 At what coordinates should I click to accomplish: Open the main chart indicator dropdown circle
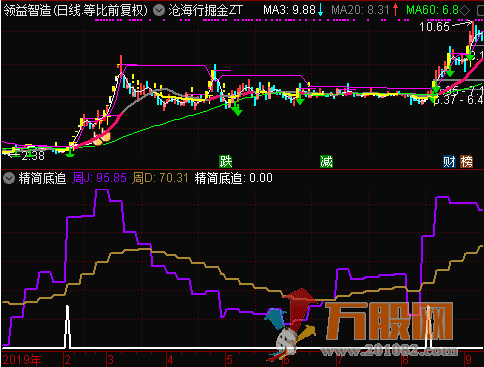(159, 10)
